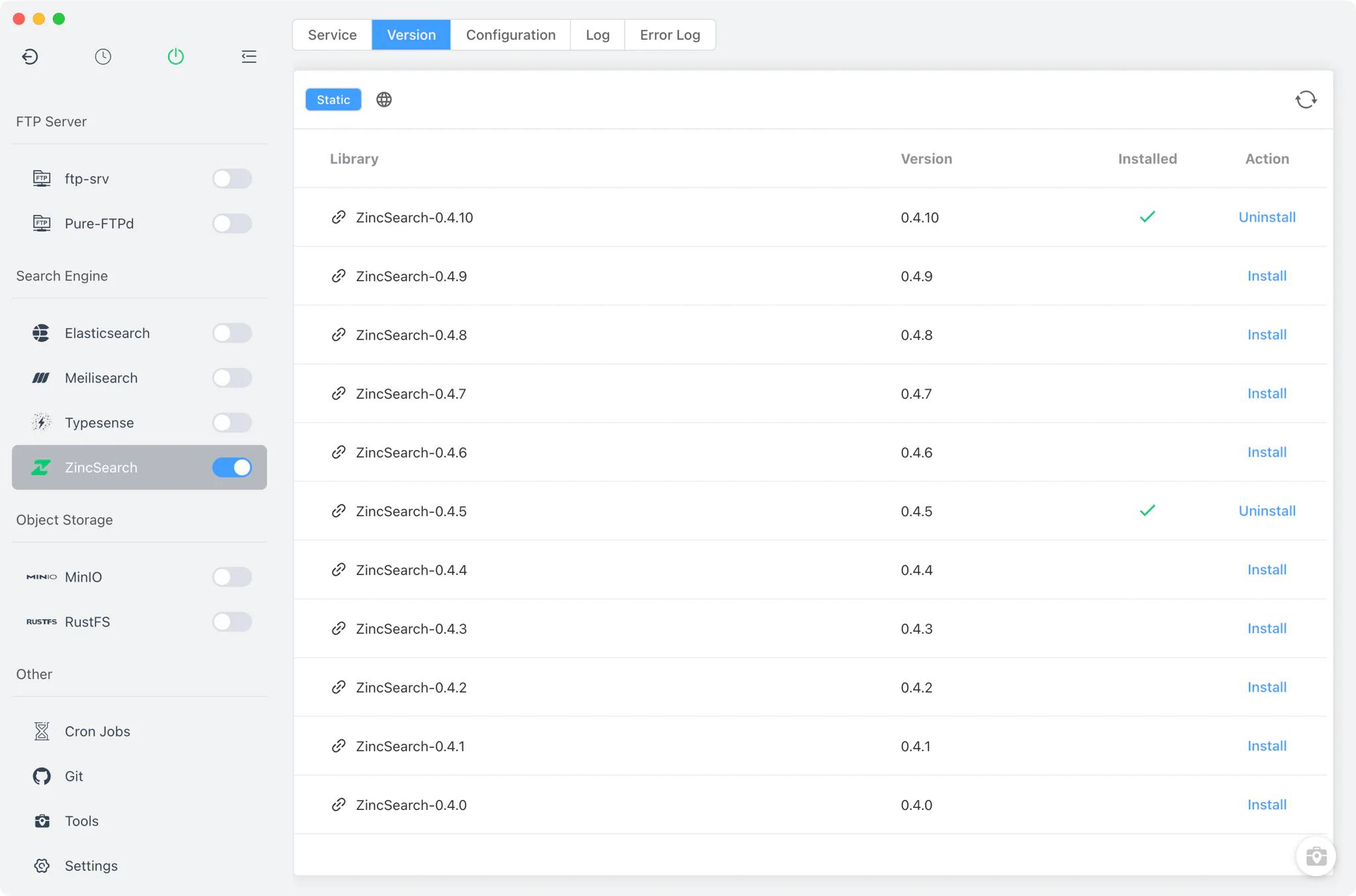Viewport: 1356px width, 896px height.
Task: Uninstall ZincSearch-0.4.5
Action: 1267,511
